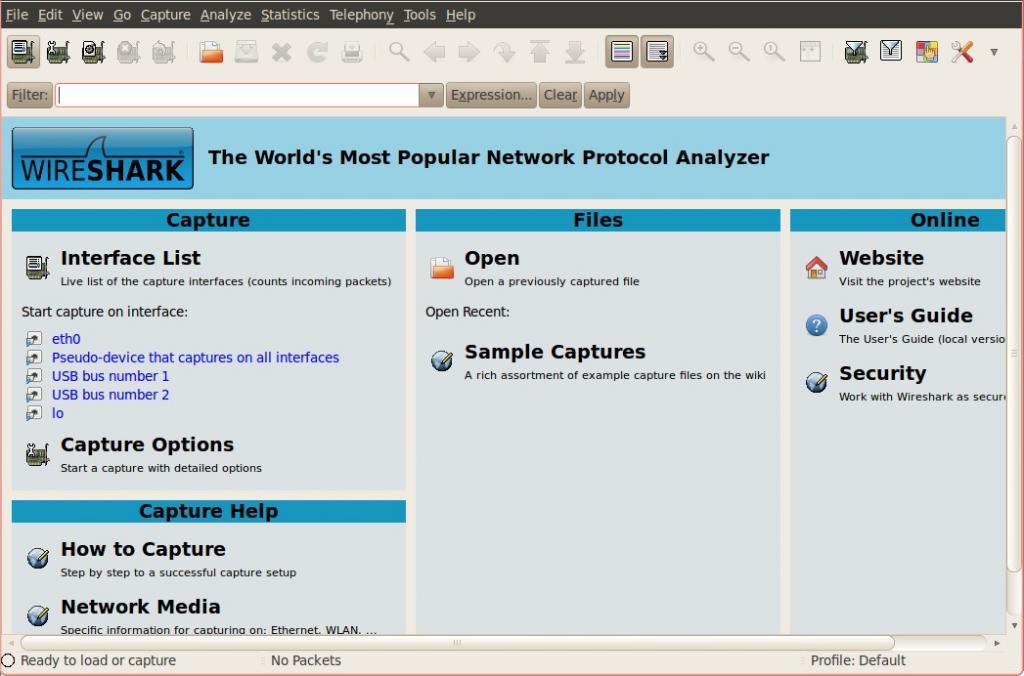
Task: Click icon beside lo interface
Action: click(33, 413)
